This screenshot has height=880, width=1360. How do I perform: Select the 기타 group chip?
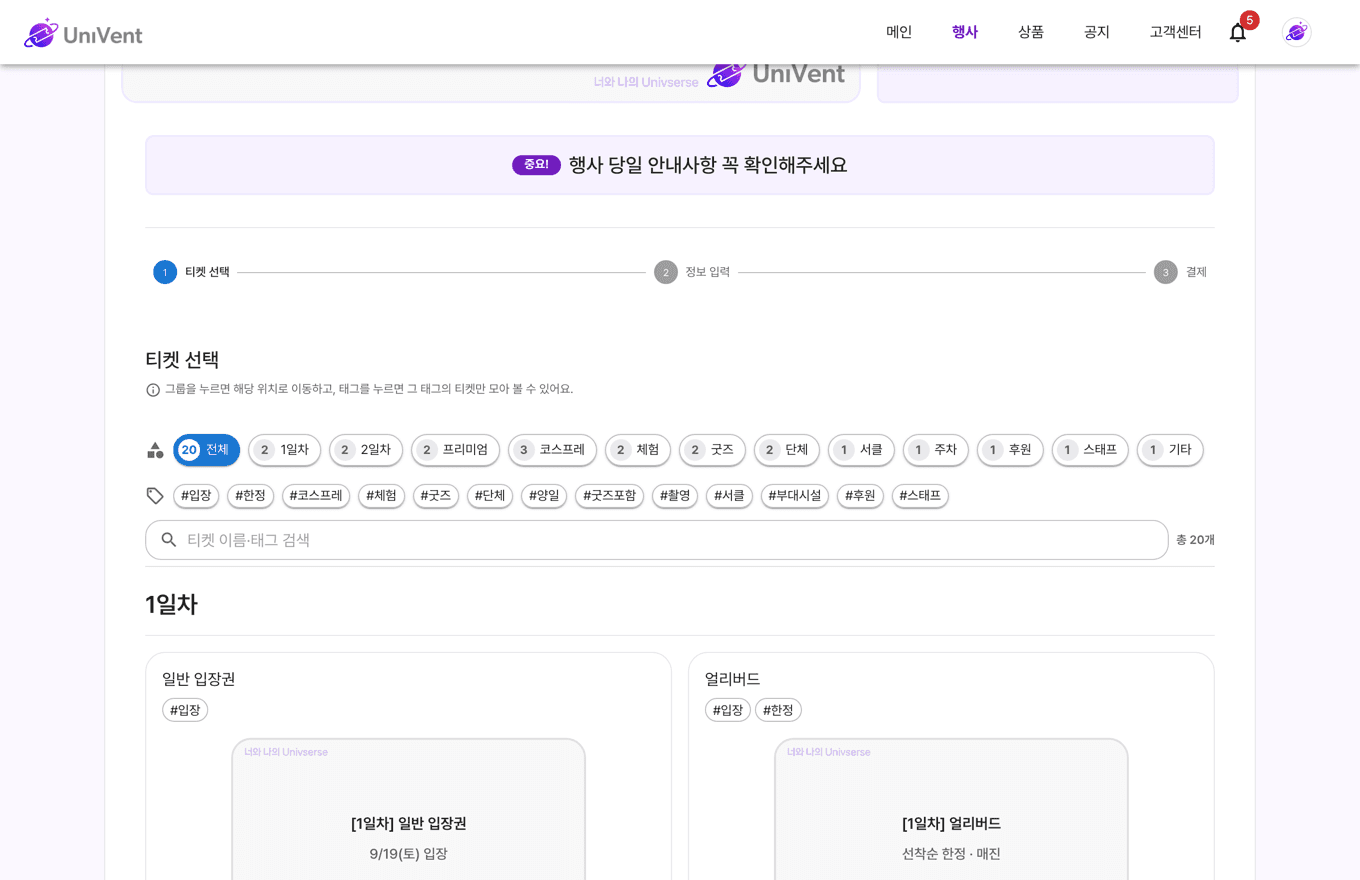click(1170, 450)
